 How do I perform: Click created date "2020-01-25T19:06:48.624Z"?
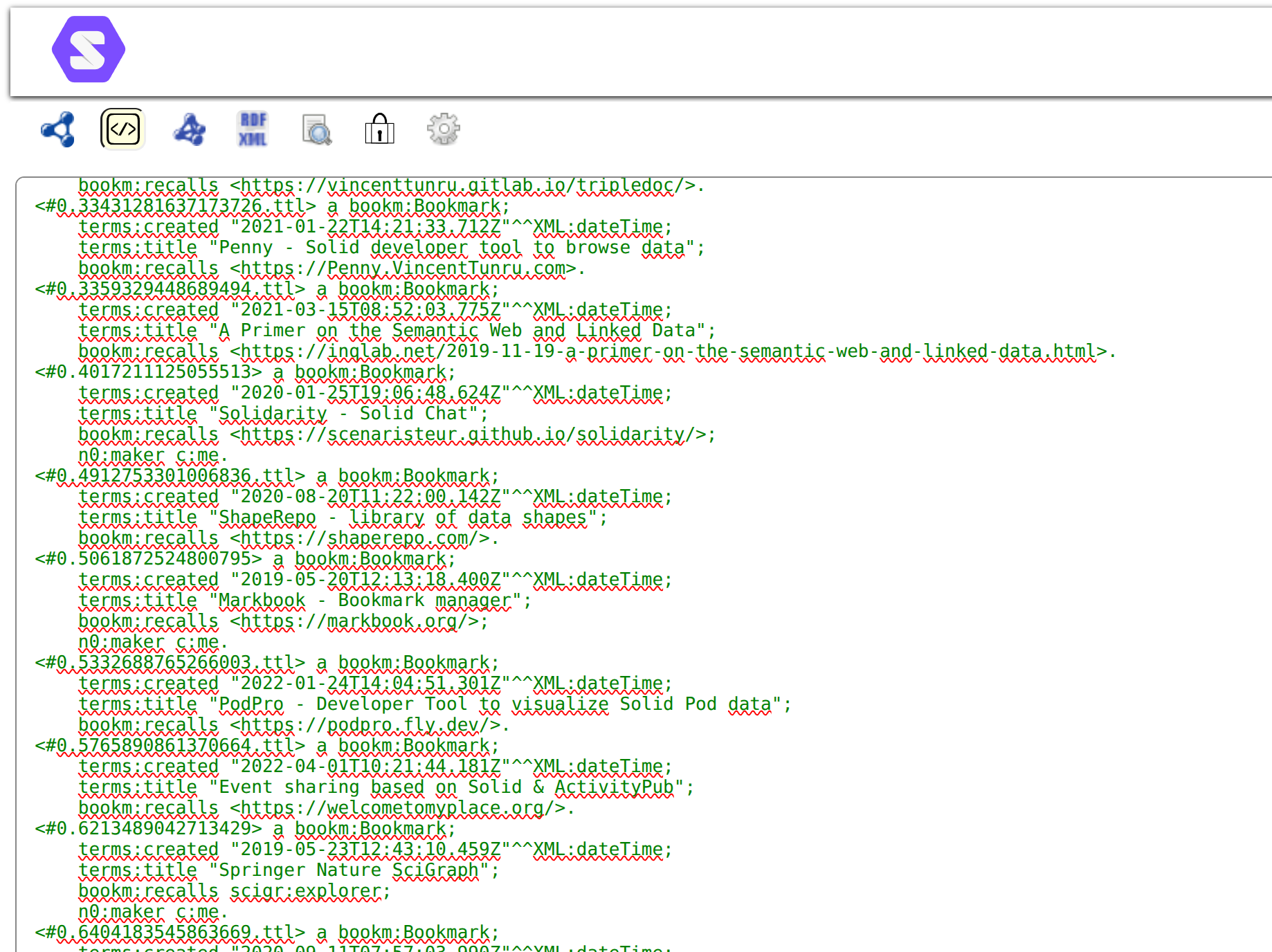[x=371, y=393]
